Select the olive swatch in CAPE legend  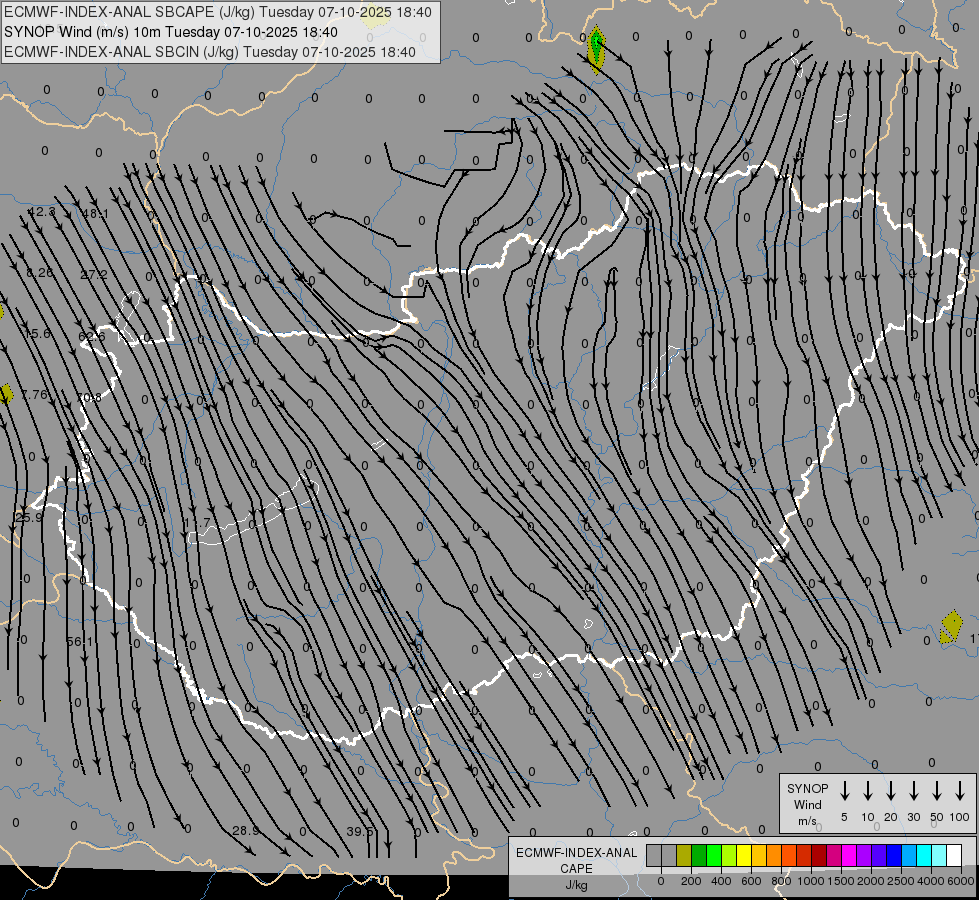[684, 855]
